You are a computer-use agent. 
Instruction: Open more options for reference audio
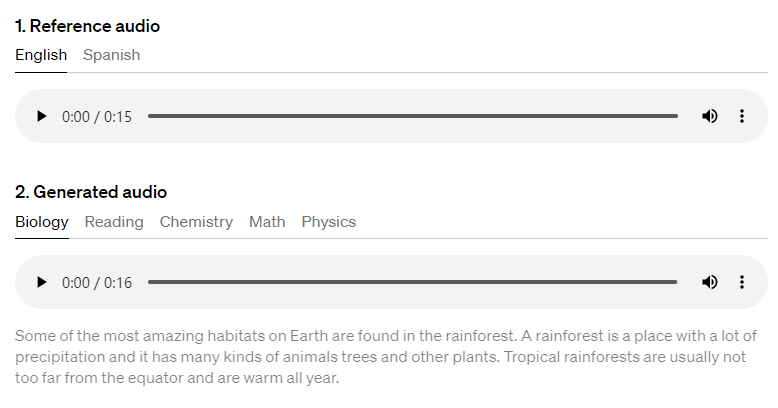742,116
